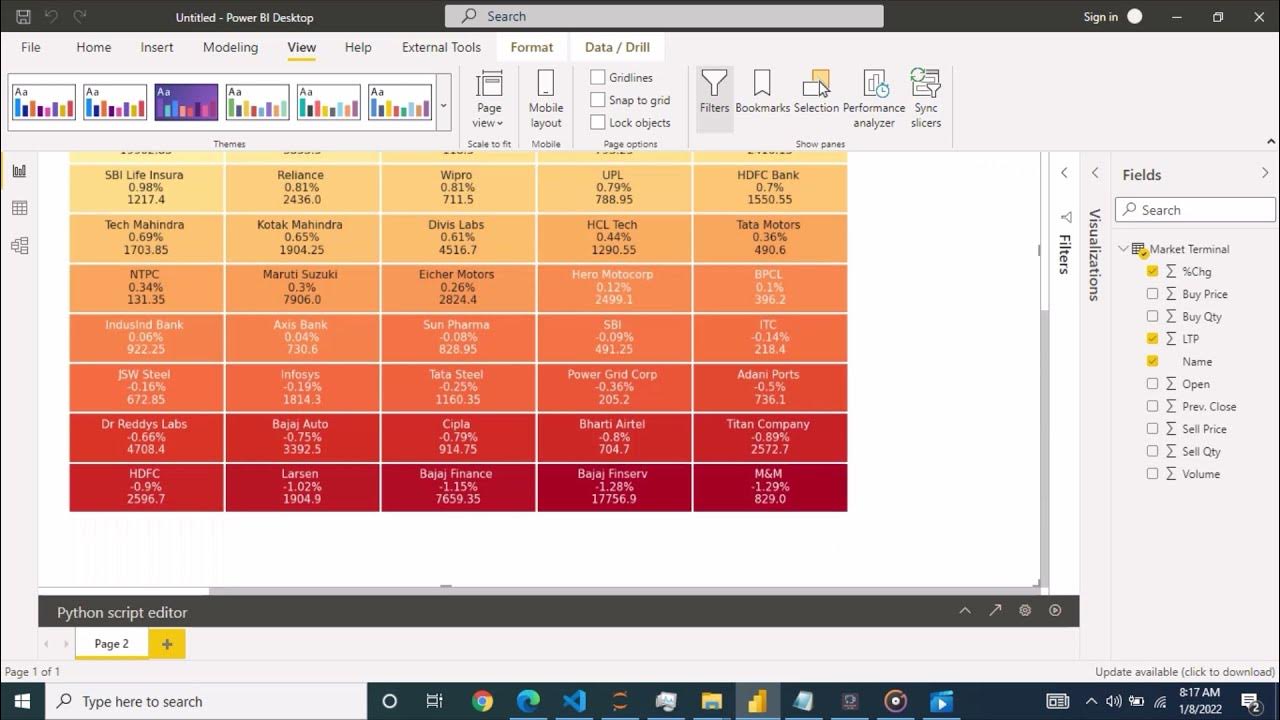Check the Buy Price field
The width and height of the screenshot is (1280, 720).
click(x=1153, y=294)
